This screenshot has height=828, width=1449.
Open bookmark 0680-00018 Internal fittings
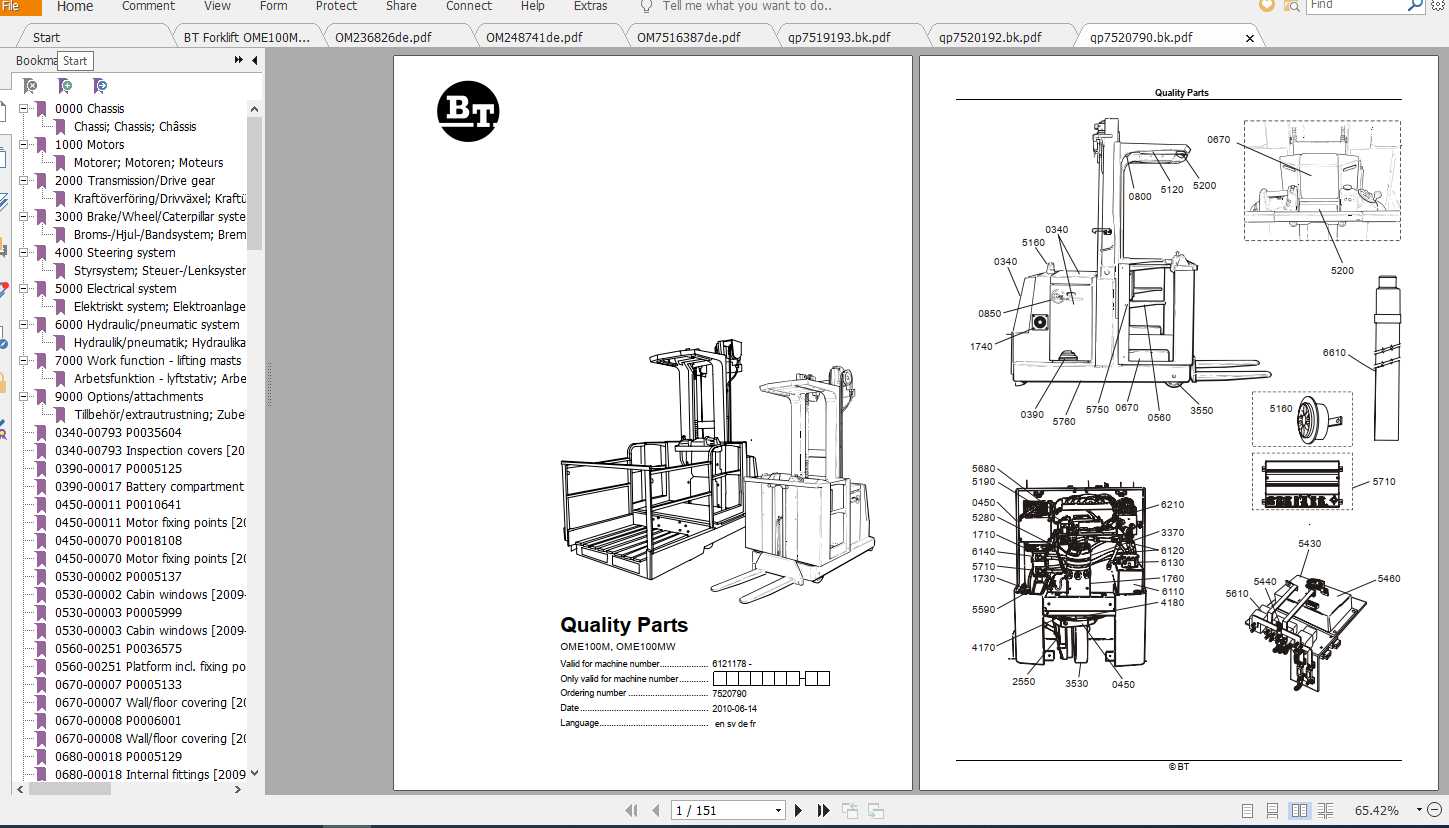pyautogui.click(x=150, y=775)
